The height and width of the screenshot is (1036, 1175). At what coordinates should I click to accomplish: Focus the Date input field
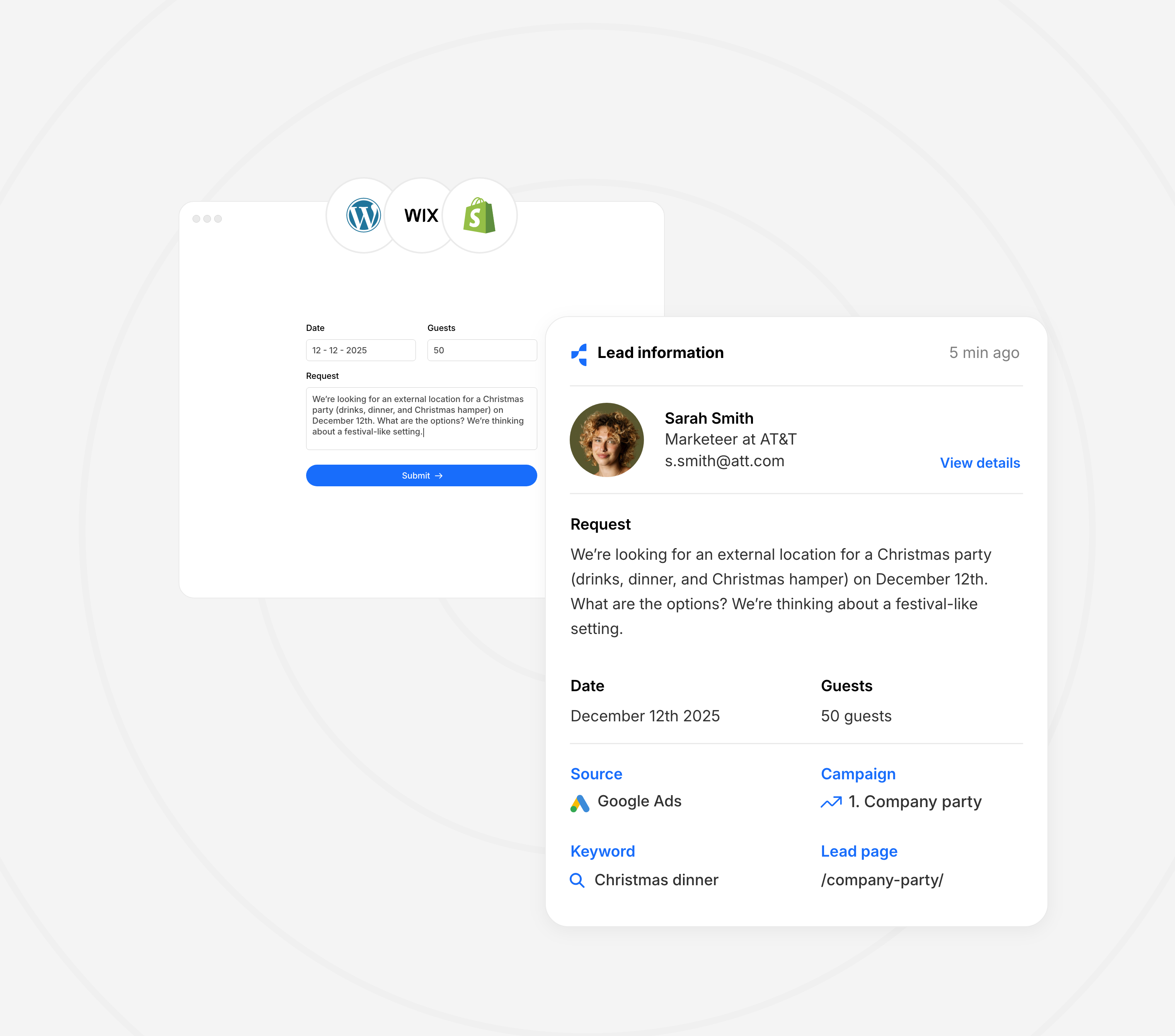click(x=361, y=350)
